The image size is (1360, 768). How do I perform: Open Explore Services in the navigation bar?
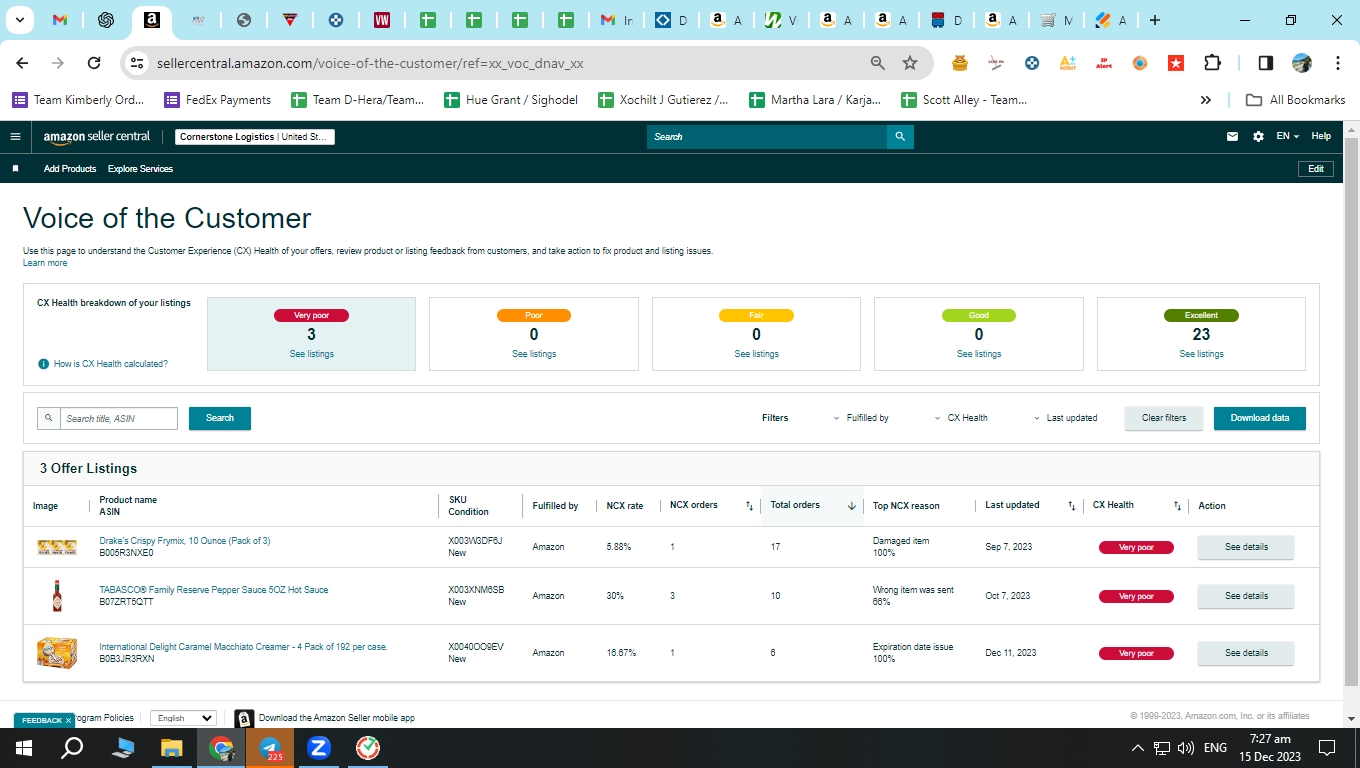(x=141, y=169)
